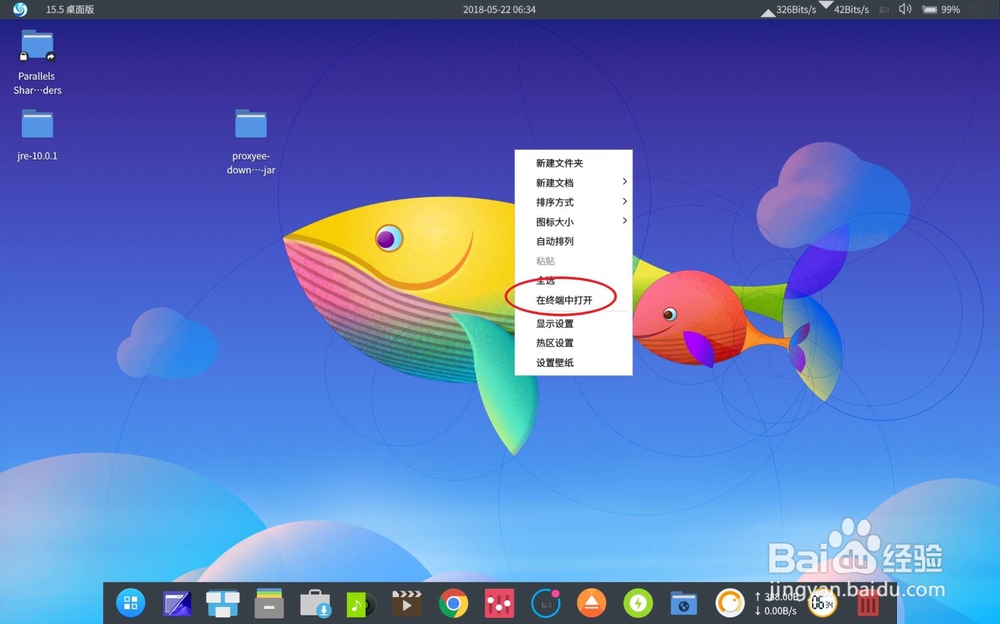The image size is (1000, 624).
Task: Click the 326Bits/s upload speed indicator
Action: pos(789,10)
